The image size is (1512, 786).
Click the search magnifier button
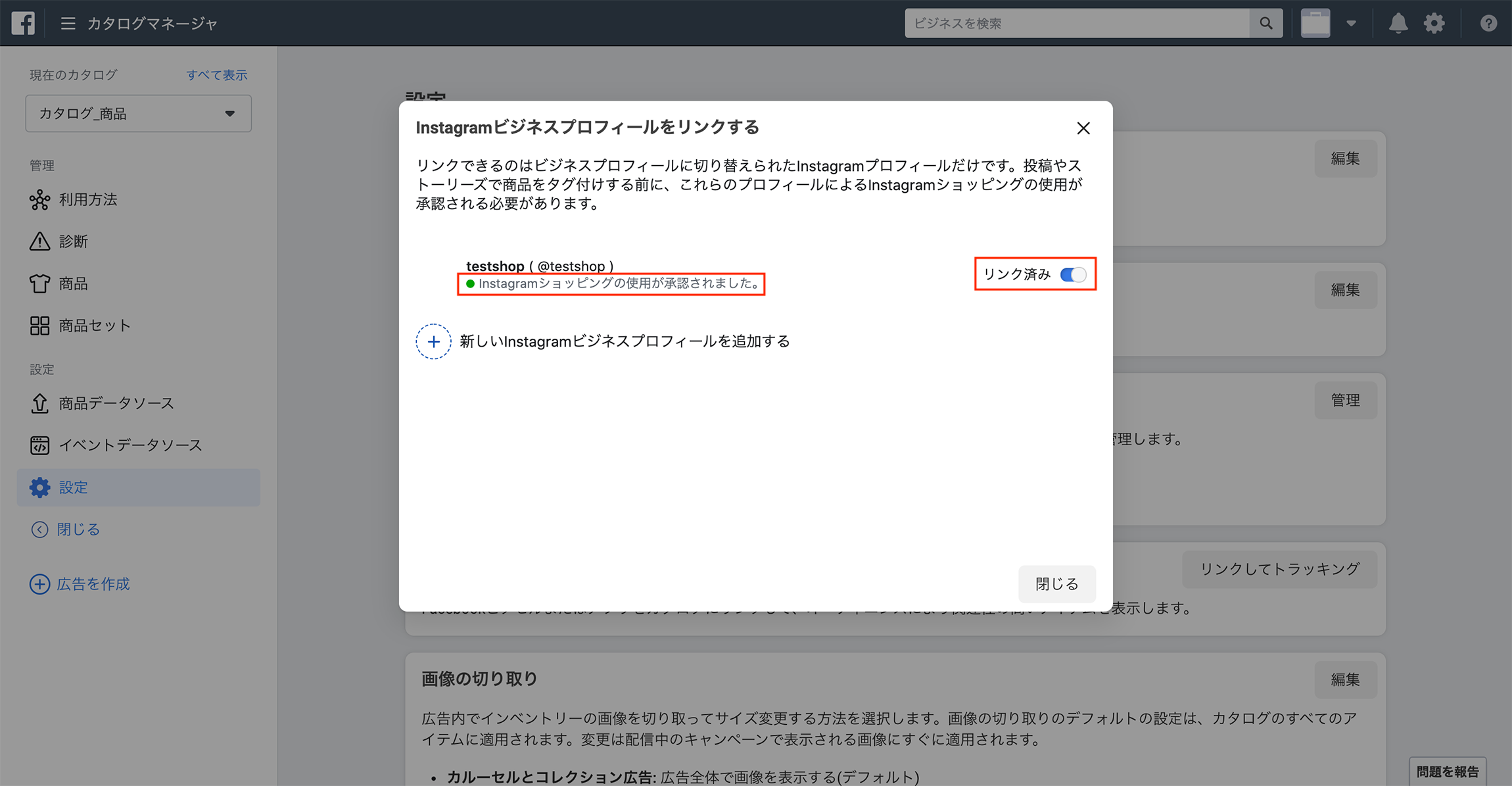(x=1265, y=23)
